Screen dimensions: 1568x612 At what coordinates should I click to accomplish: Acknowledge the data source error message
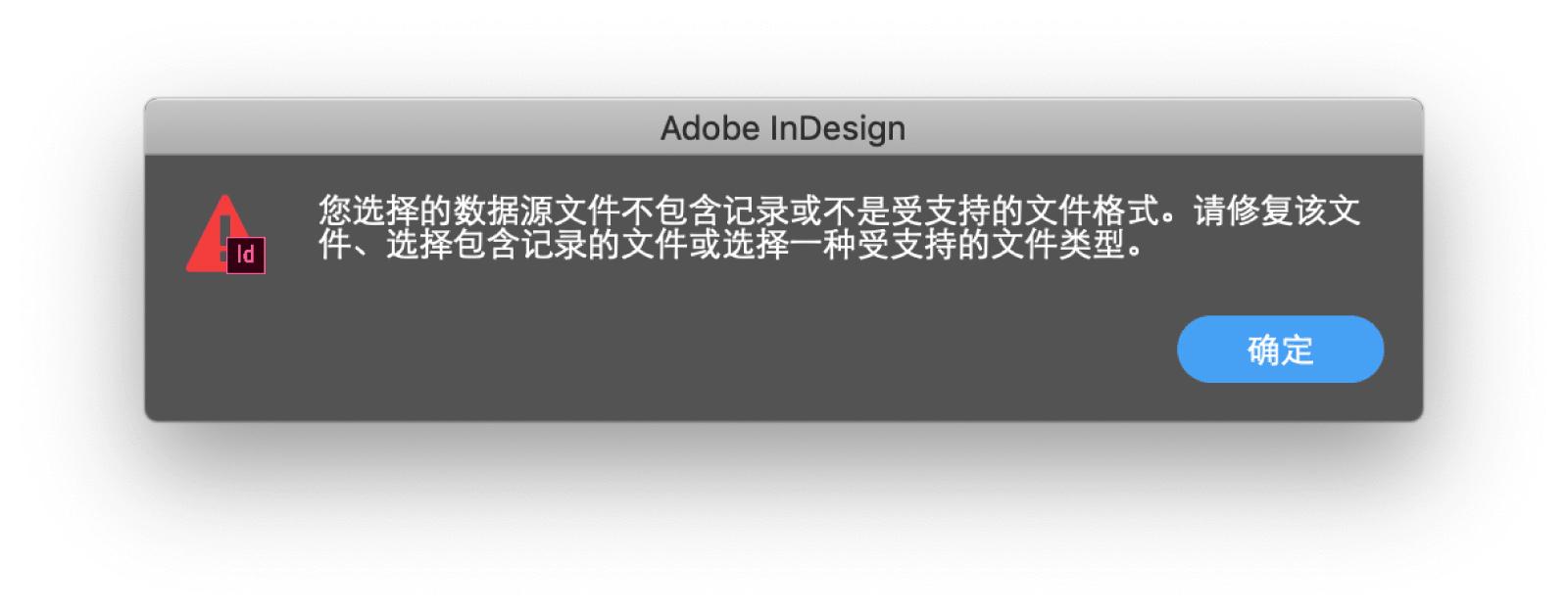pyautogui.click(x=1279, y=349)
